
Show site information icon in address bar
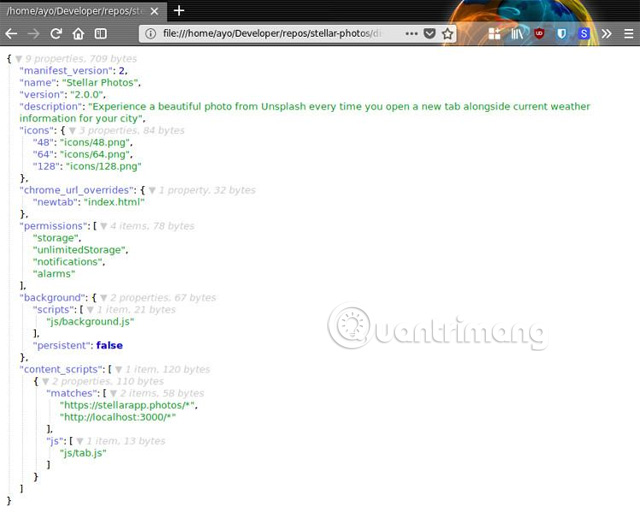pyautogui.click(x=150, y=33)
